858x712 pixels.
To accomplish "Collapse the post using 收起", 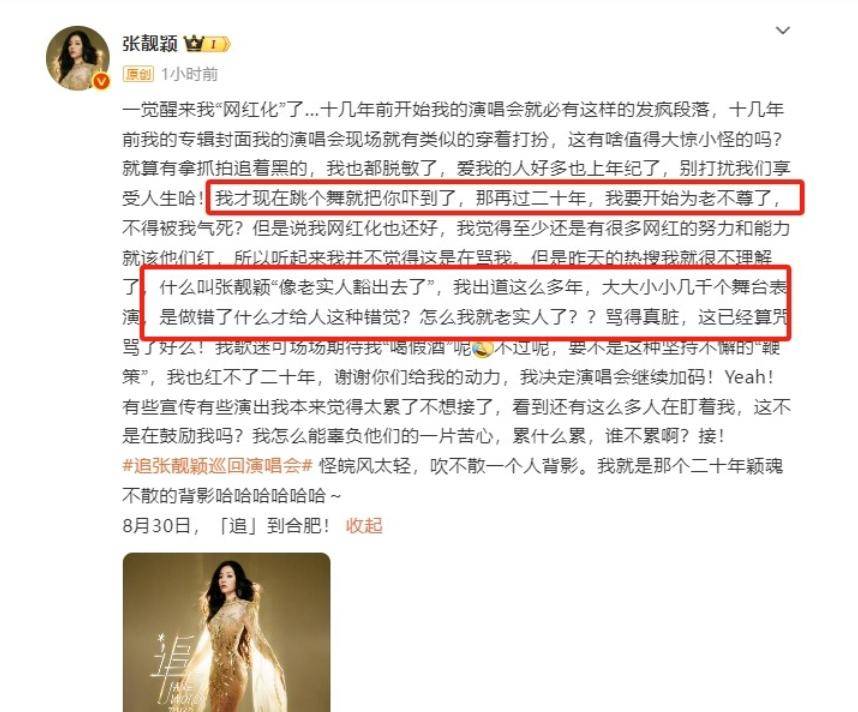I will (x=364, y=525).
